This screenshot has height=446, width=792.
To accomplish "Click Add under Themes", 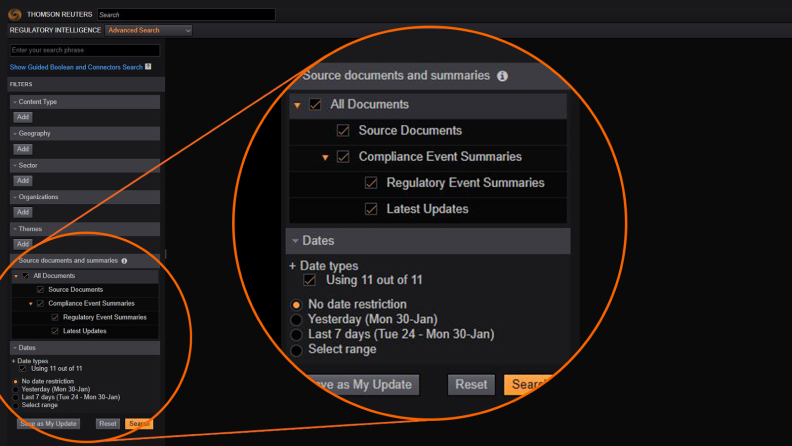I will tap(23, 244).
